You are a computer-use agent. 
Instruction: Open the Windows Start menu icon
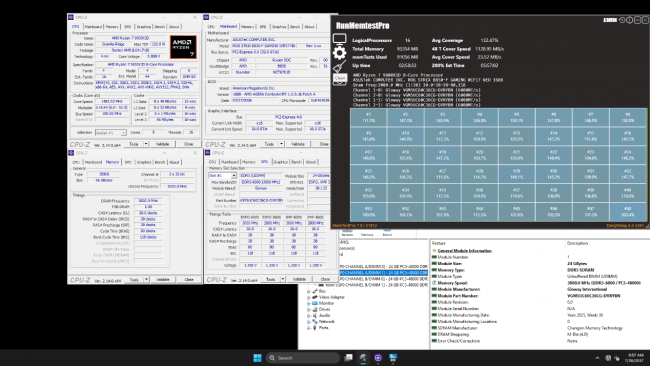[257, 358]
